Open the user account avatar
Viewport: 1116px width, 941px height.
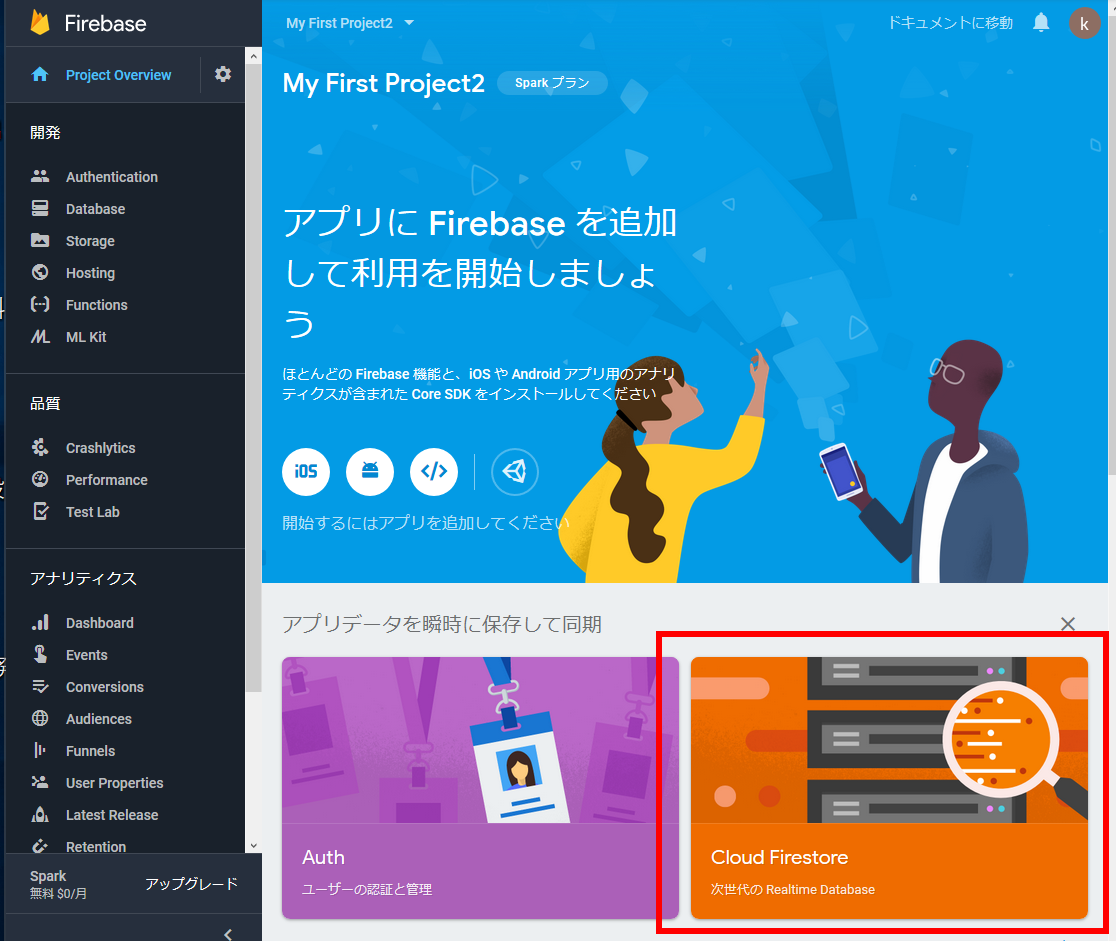click(x=1084, y=23)
